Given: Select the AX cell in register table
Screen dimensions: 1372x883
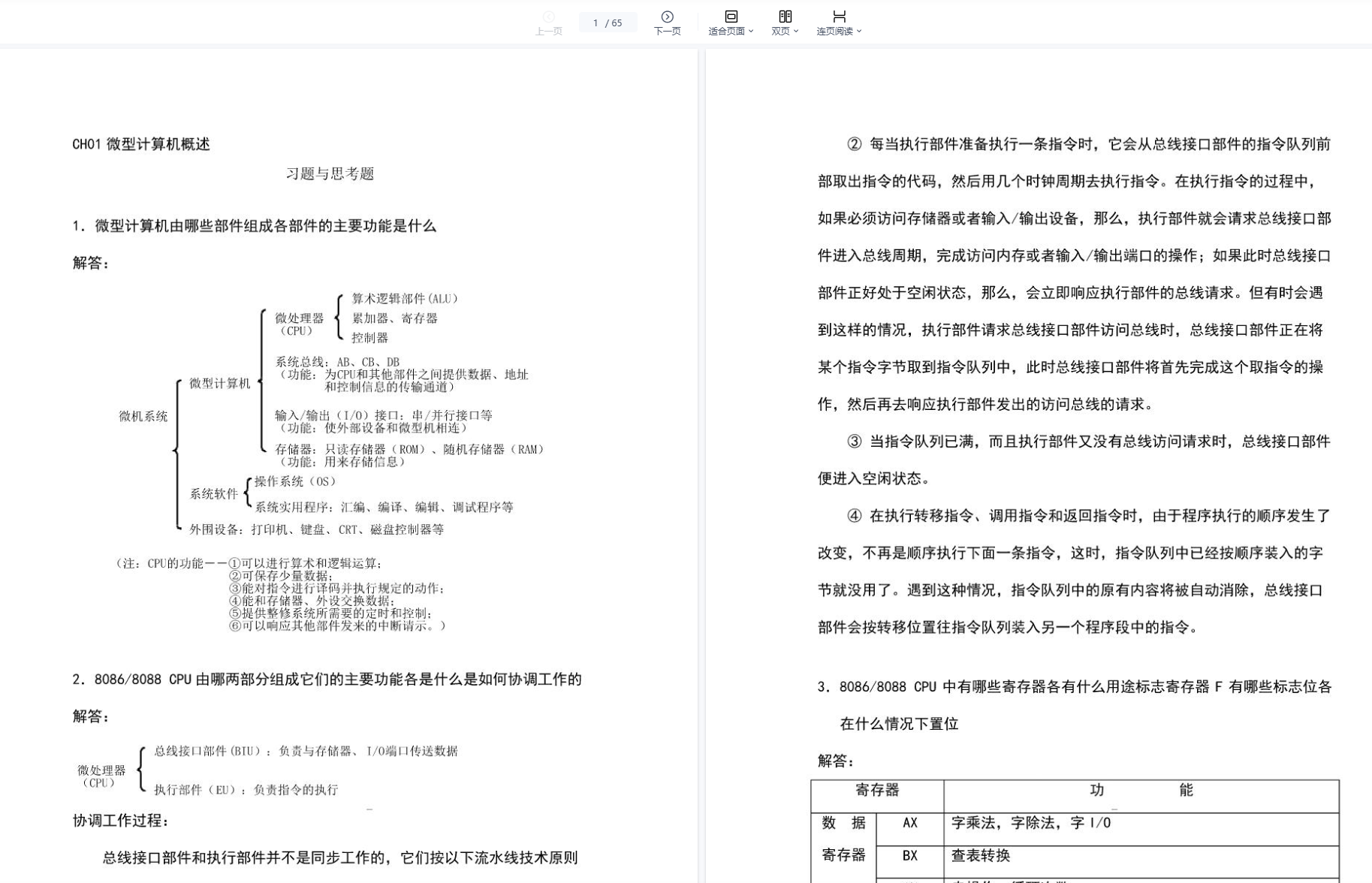Looking at the screenshot, I should pyautogui.click(x=909, y=823).
